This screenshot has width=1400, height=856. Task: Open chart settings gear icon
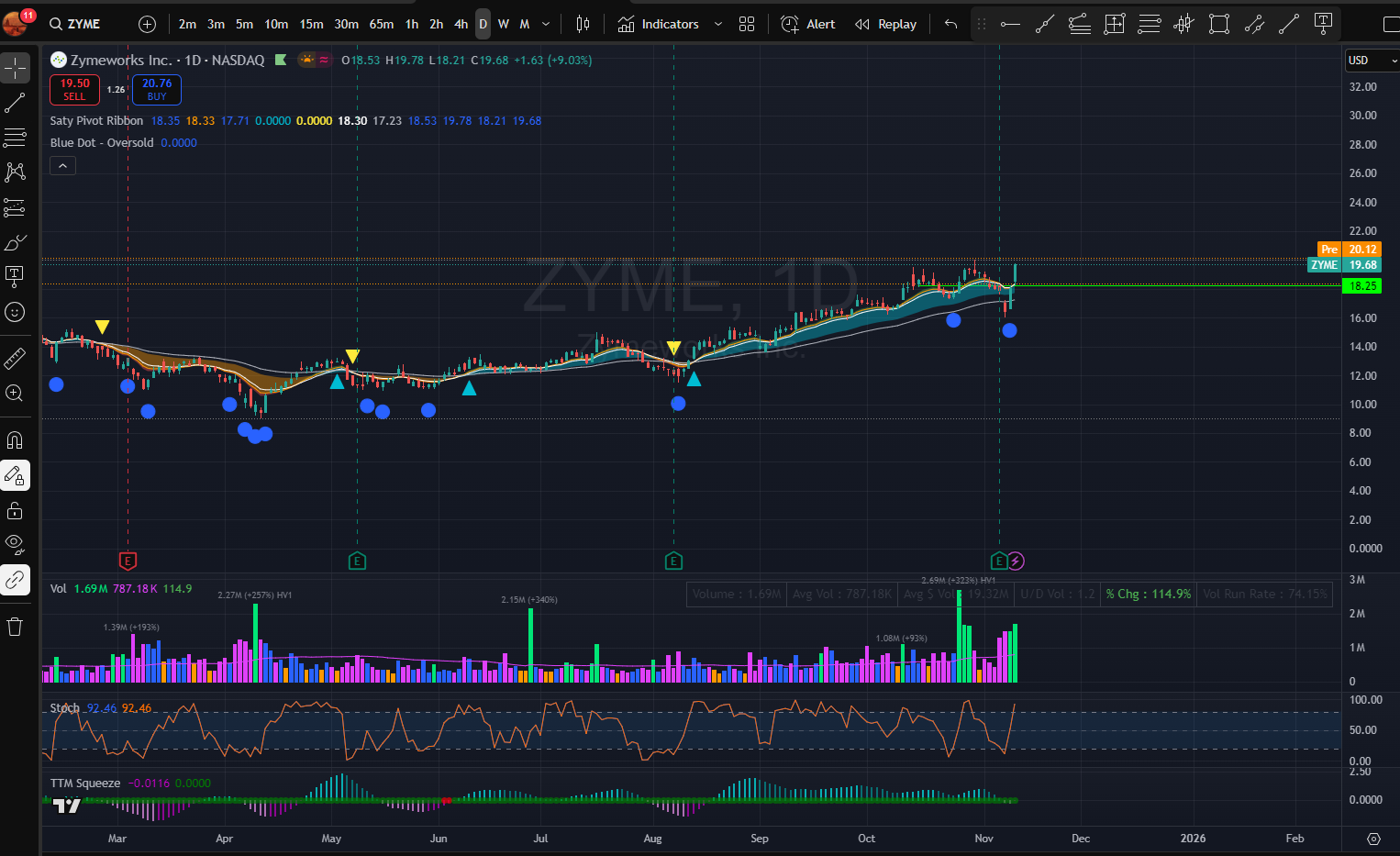(1373, 839)
